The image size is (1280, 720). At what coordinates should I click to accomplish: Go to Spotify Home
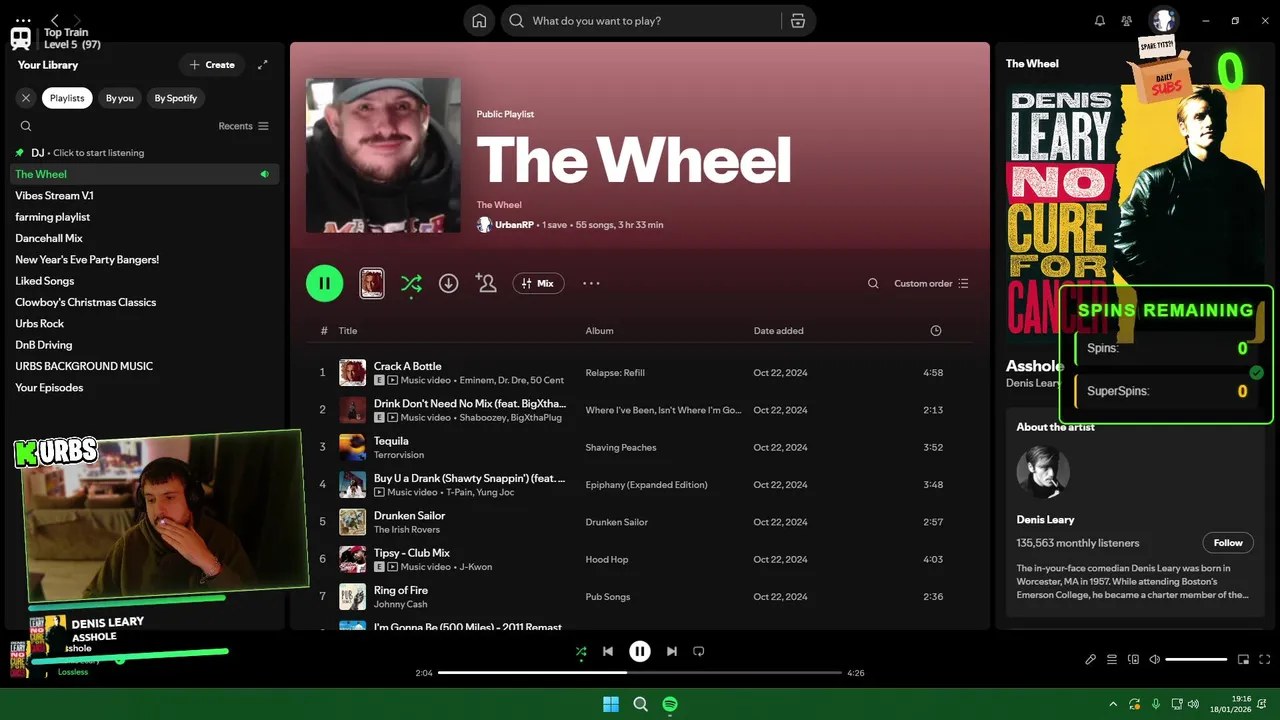(479, 21)
